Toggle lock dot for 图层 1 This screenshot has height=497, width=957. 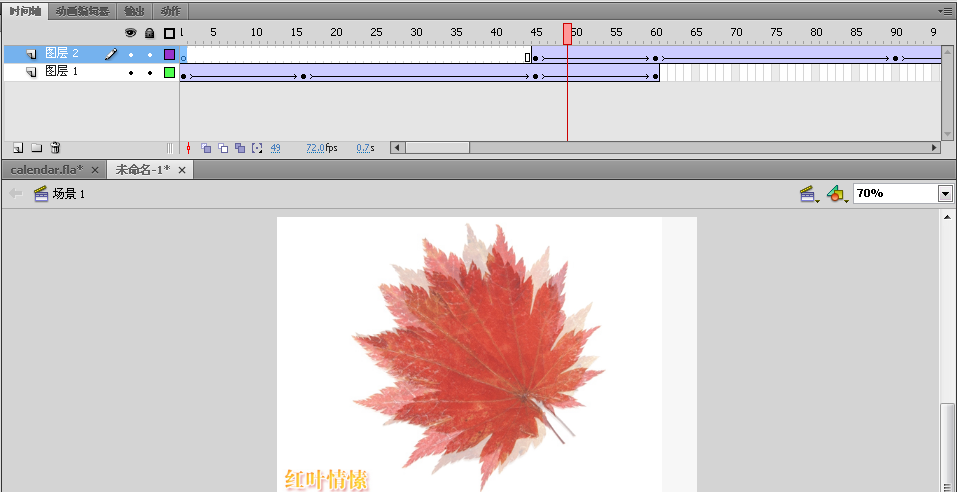point(150,73)
